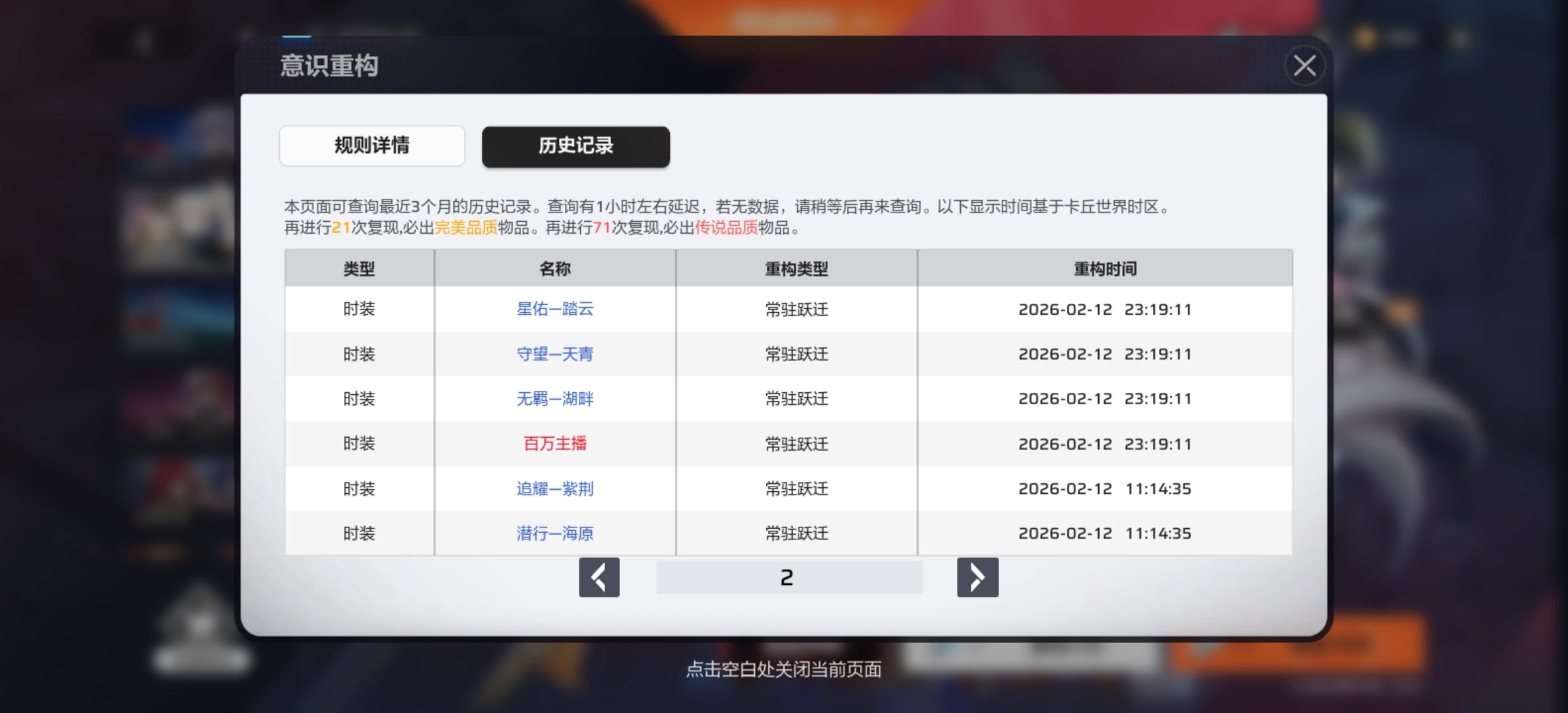Open the 守望—天青 item link
The image size is (1568, 713).
coord(554,354)
